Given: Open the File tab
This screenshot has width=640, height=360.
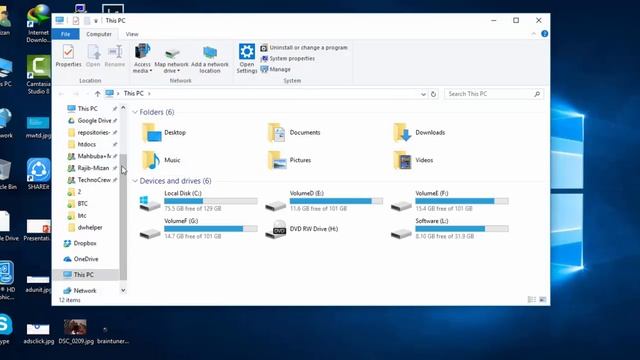Looking at the screenshot, I should click(x=65, y=34).
